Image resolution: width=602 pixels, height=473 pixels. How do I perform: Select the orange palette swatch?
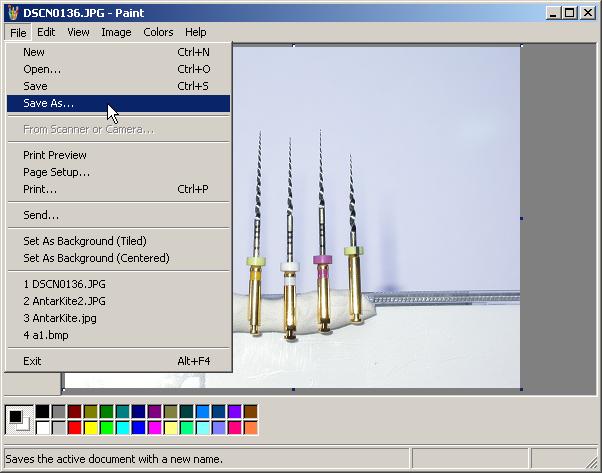point(251,428)
